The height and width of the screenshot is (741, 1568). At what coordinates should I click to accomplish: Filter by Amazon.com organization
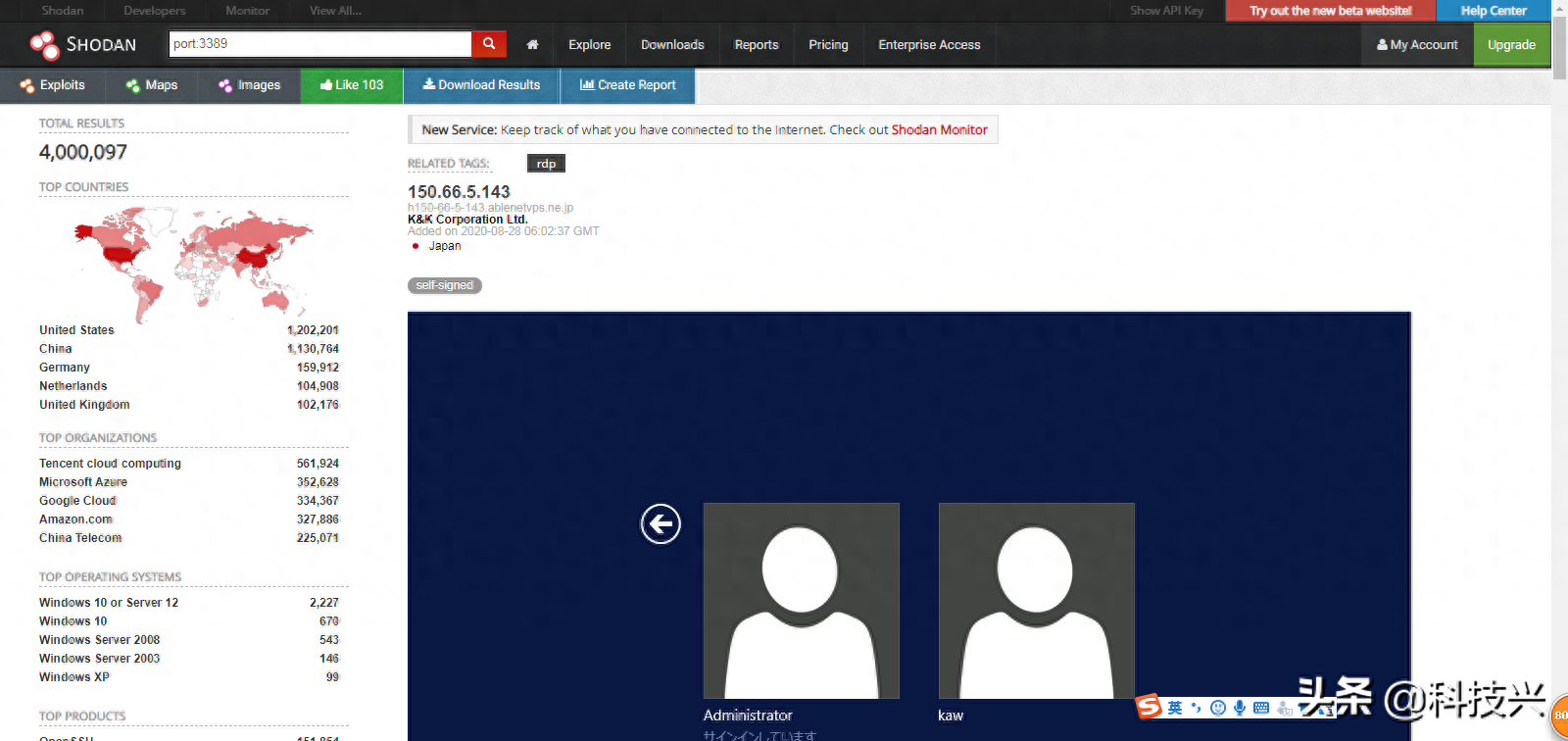click(x=75, y=519)
